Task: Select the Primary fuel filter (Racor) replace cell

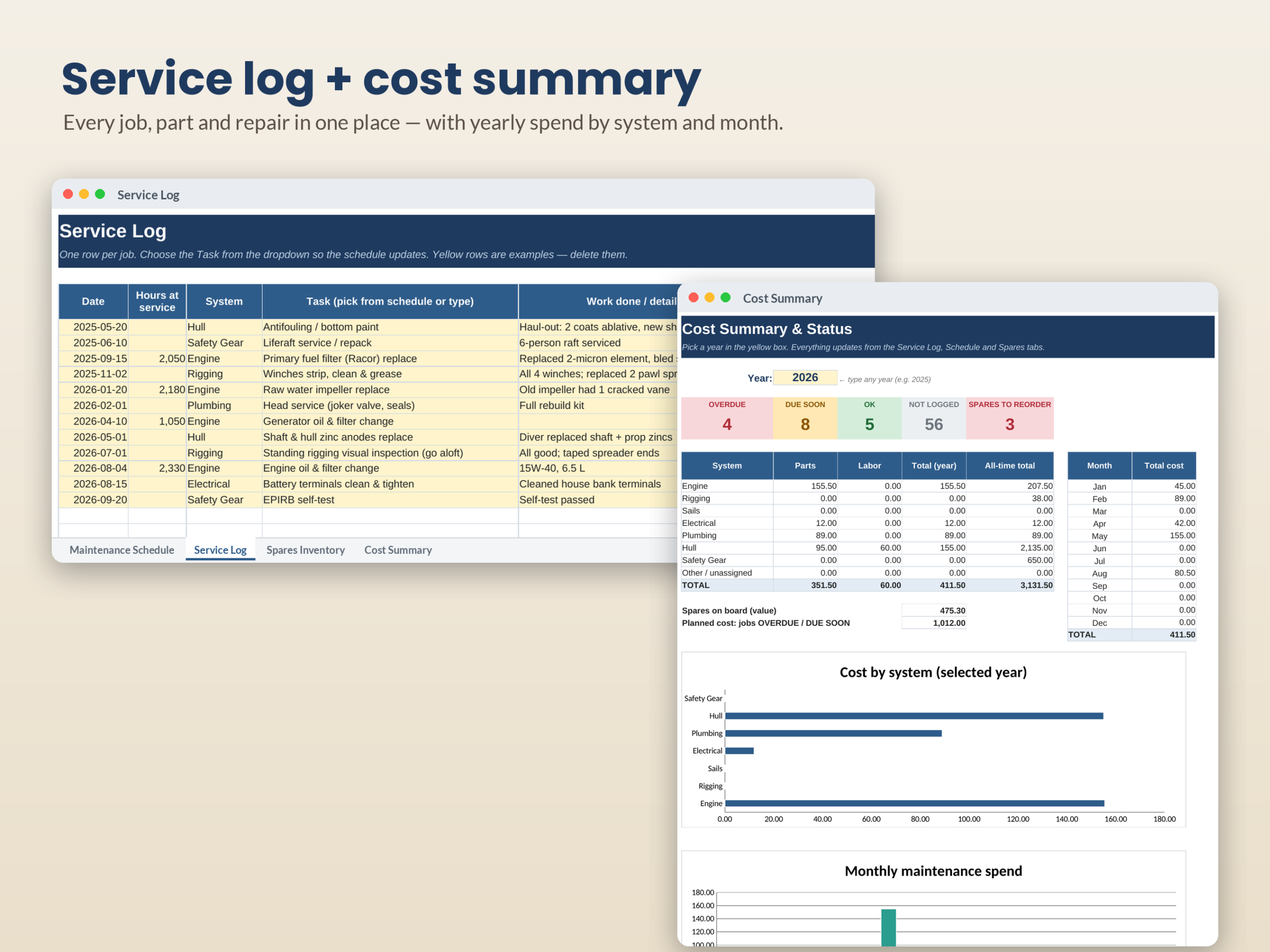Action: 390,358
